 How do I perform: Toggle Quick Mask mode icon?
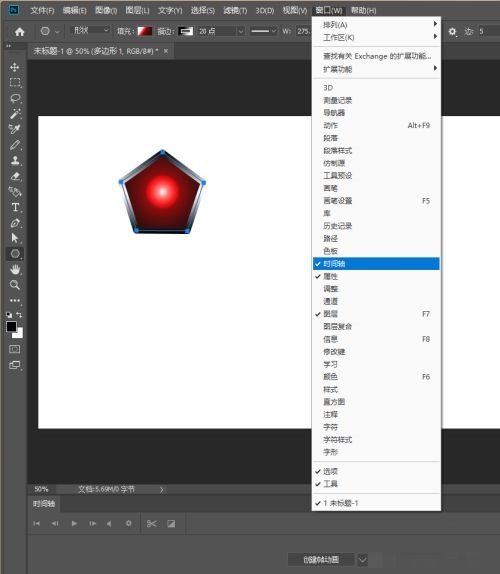click(15, 349)
